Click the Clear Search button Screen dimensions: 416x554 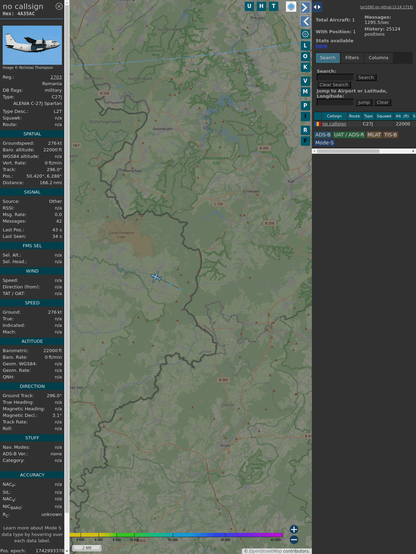tap(334, 85)
